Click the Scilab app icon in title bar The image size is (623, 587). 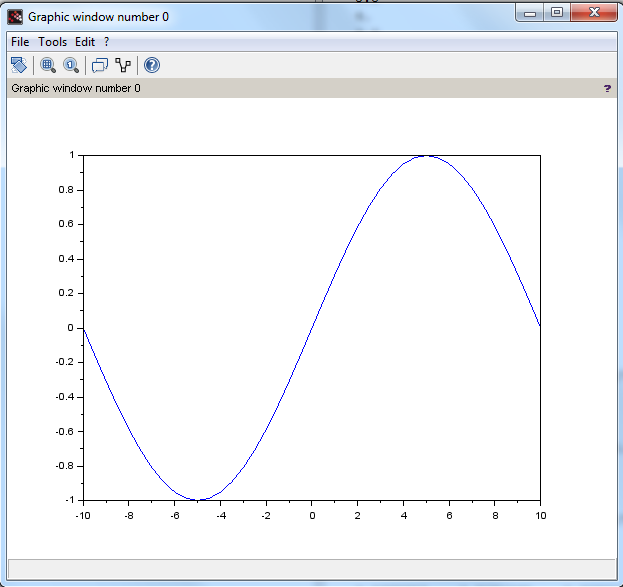[x=15, y=17]
